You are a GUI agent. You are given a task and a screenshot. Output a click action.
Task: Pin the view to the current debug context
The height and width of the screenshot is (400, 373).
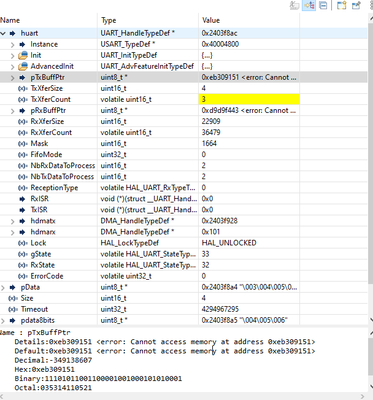[356, 5]
